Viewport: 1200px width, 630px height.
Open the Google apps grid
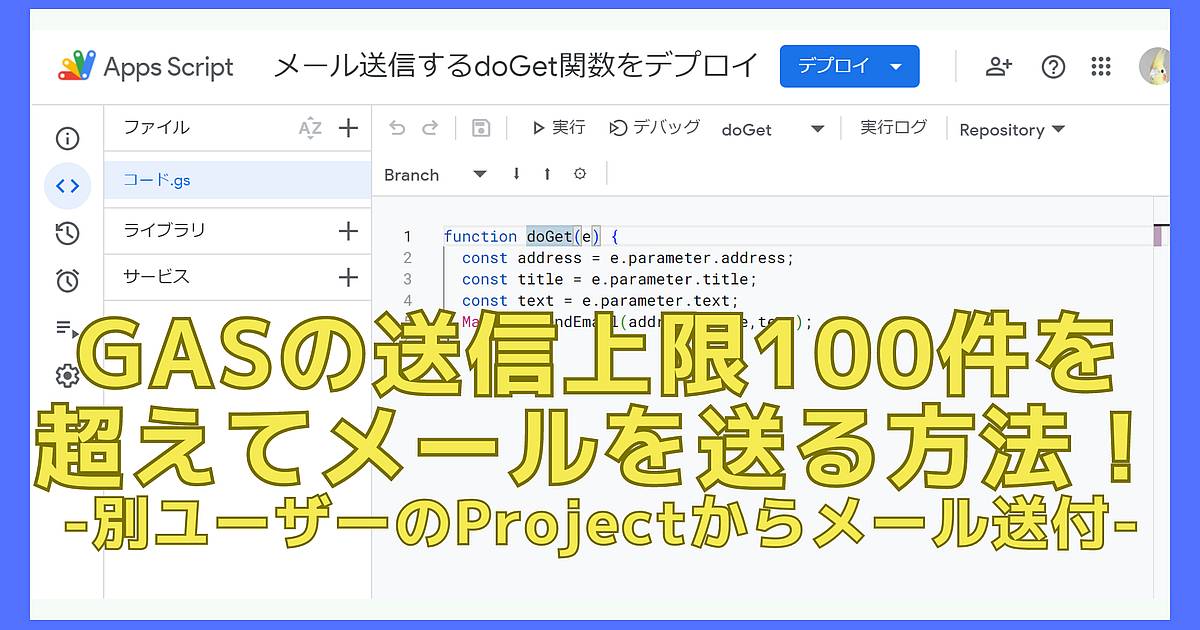coord(1101,66)
